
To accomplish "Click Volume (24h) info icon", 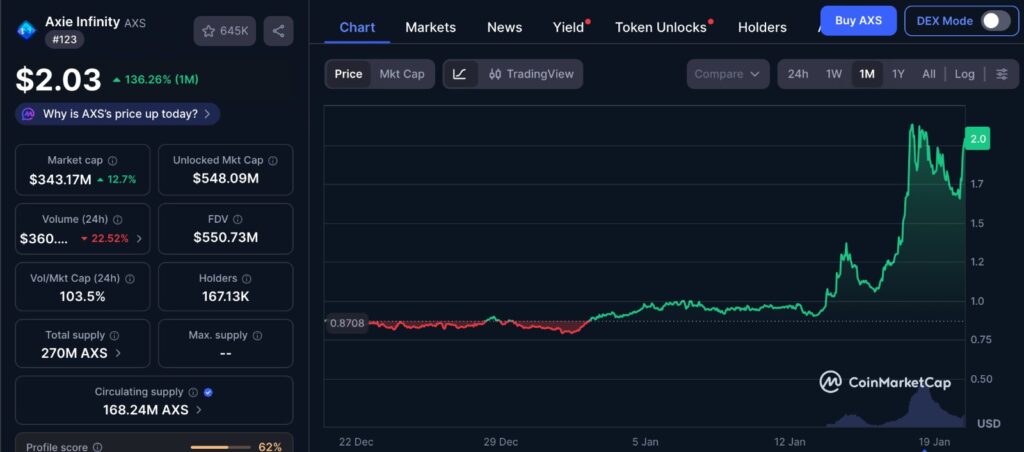I will point(118,219).
